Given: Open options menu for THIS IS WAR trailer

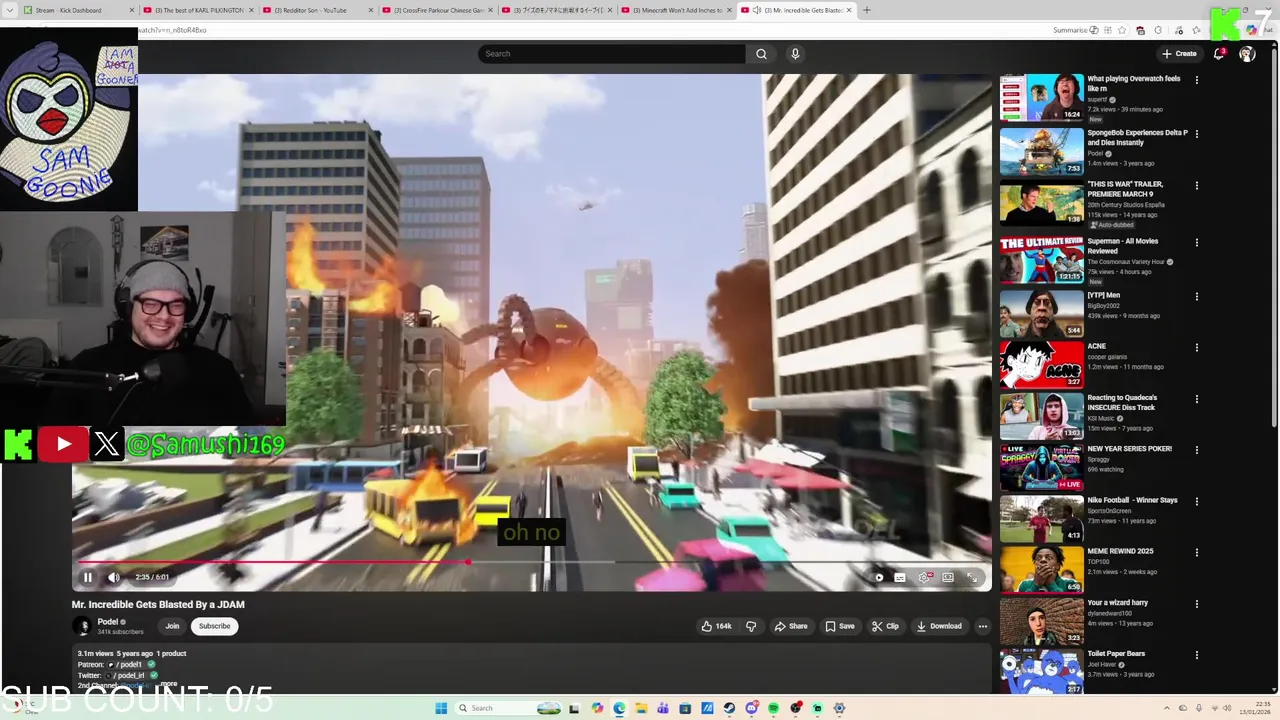Looking at the screenshot, I should click(x=1197, y=186).
